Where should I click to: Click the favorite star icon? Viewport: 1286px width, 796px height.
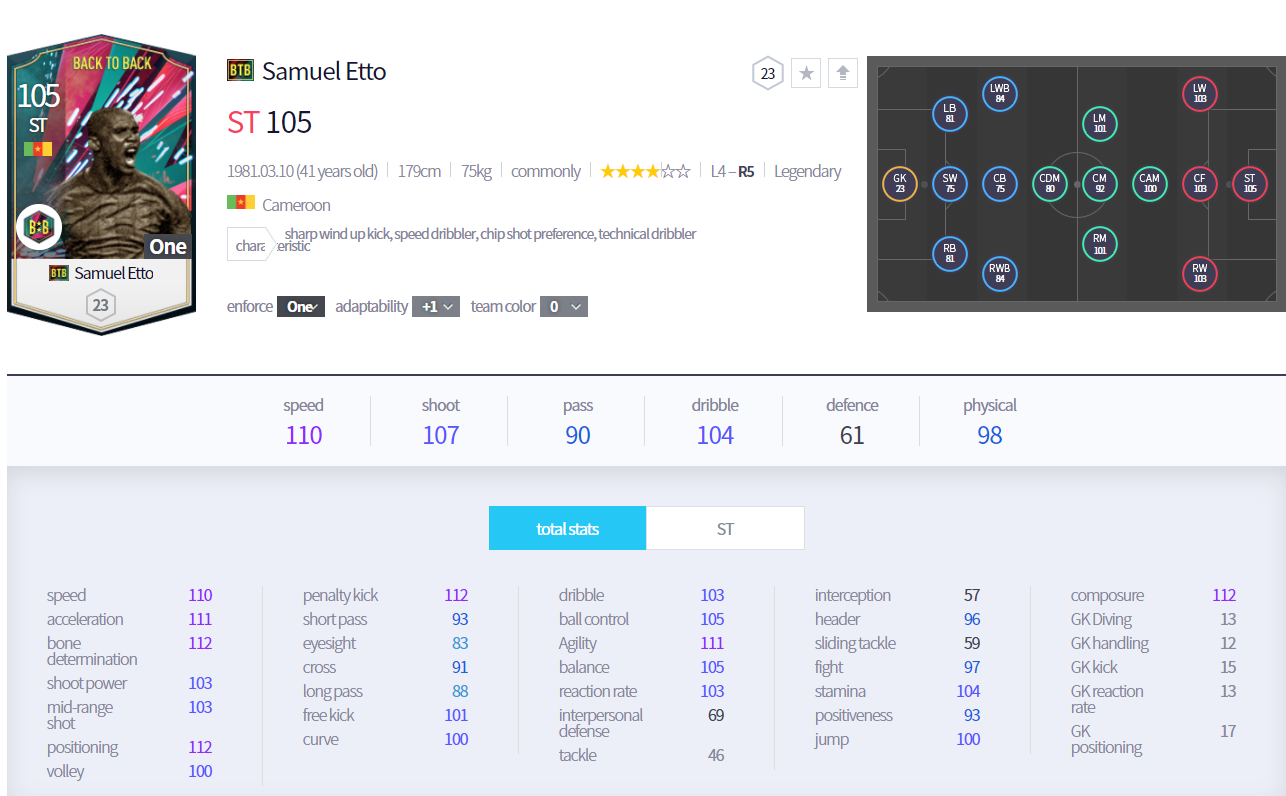(806, 73)
